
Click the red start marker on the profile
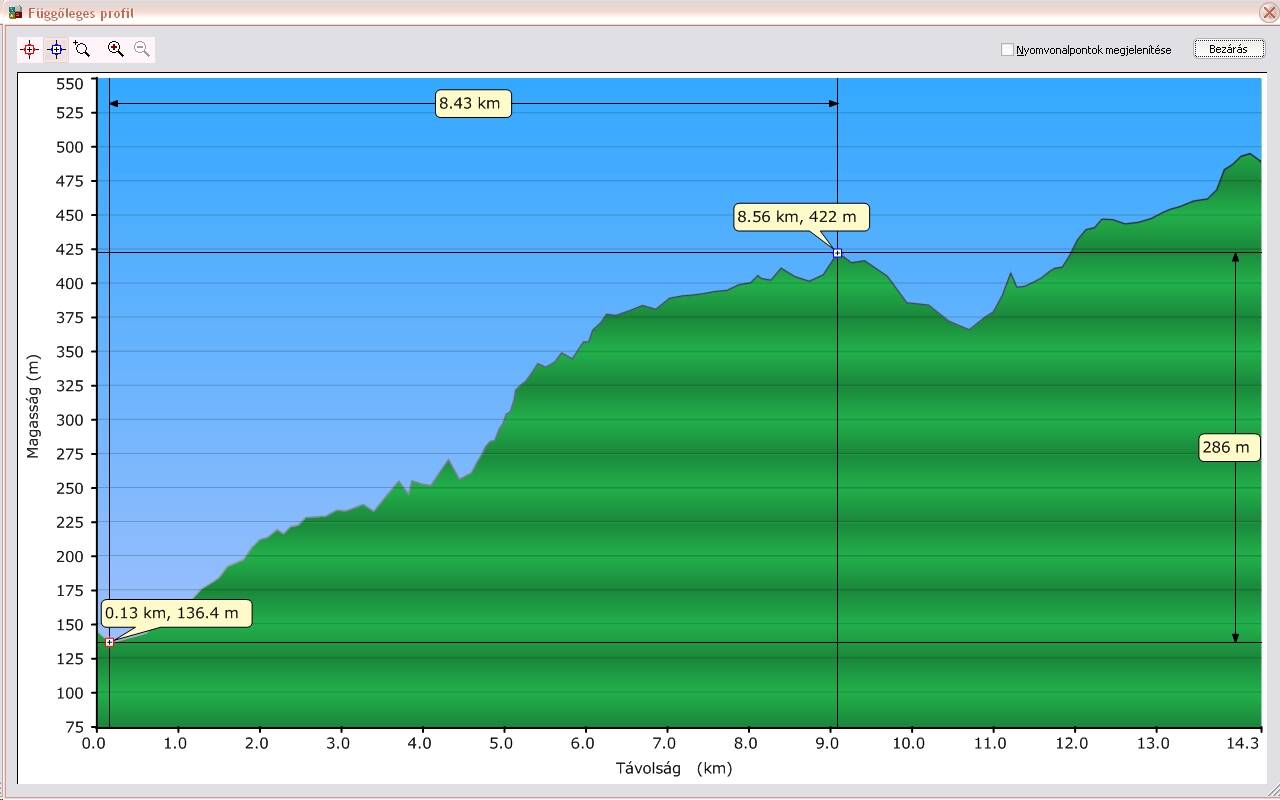[109, 642]
